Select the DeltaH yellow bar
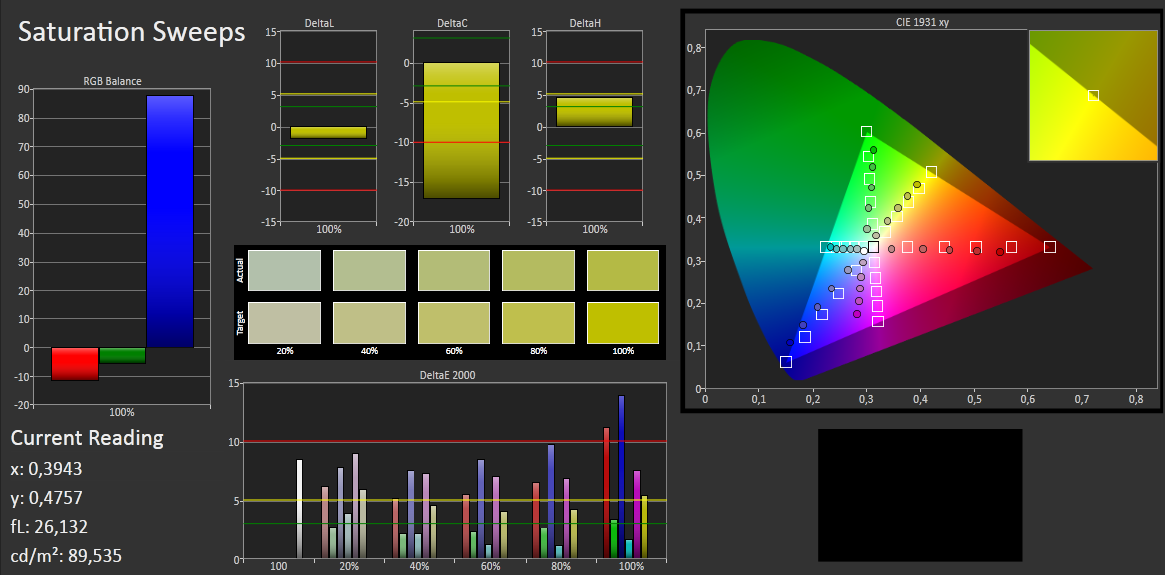This screenshot has width=1165, height=575. click(594, 112)
